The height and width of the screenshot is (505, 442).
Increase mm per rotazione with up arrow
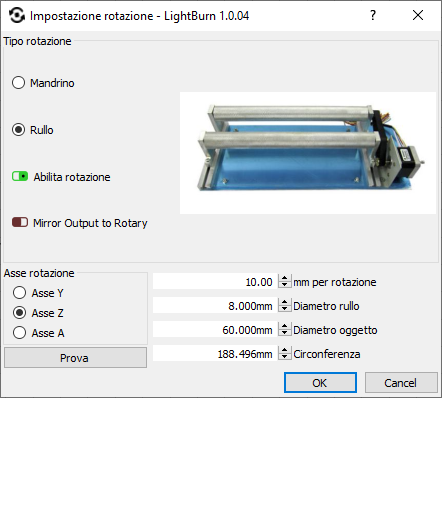click(284, 278)
